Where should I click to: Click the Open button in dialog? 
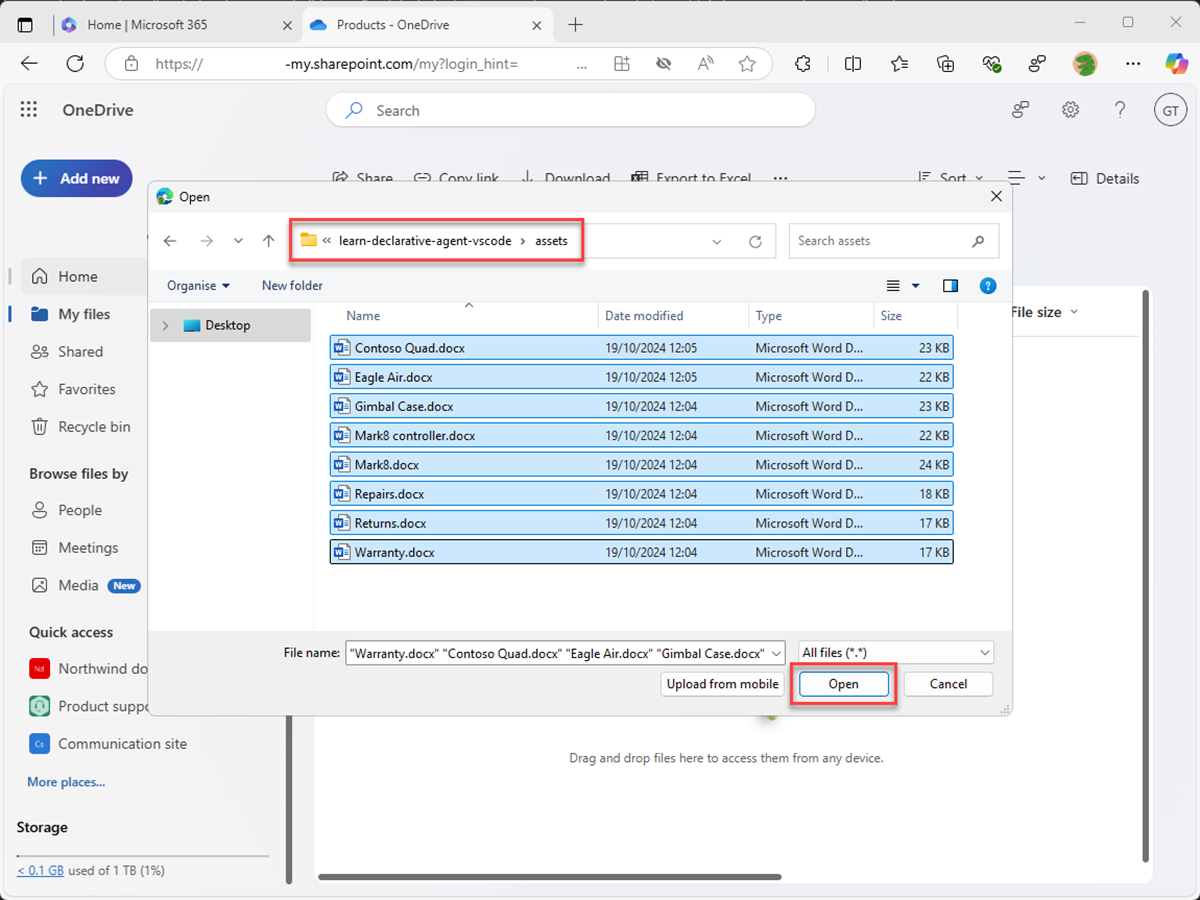[843, 684]
